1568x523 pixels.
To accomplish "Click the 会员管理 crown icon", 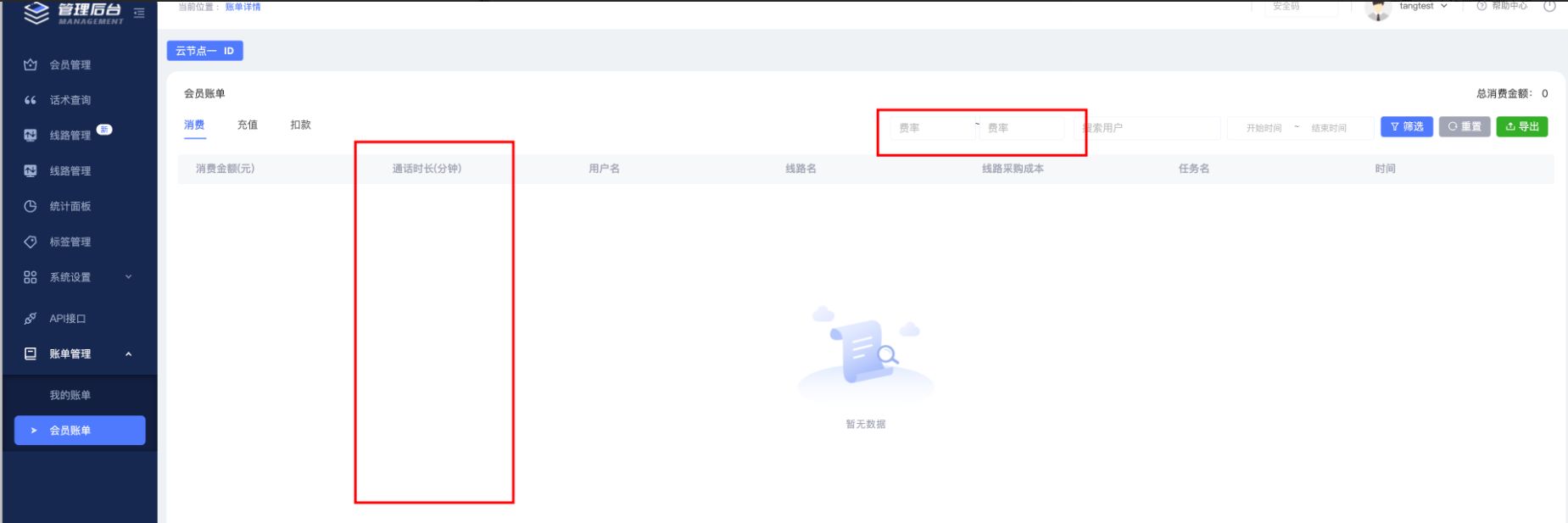I will pos(31,64).
